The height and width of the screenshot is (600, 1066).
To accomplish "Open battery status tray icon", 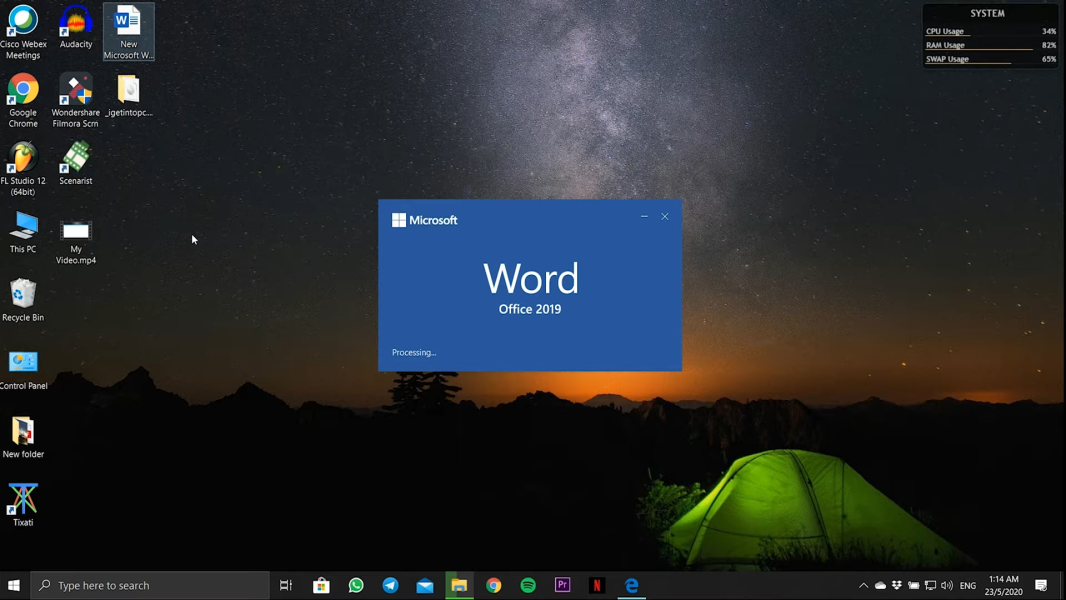I will point(914,585).
